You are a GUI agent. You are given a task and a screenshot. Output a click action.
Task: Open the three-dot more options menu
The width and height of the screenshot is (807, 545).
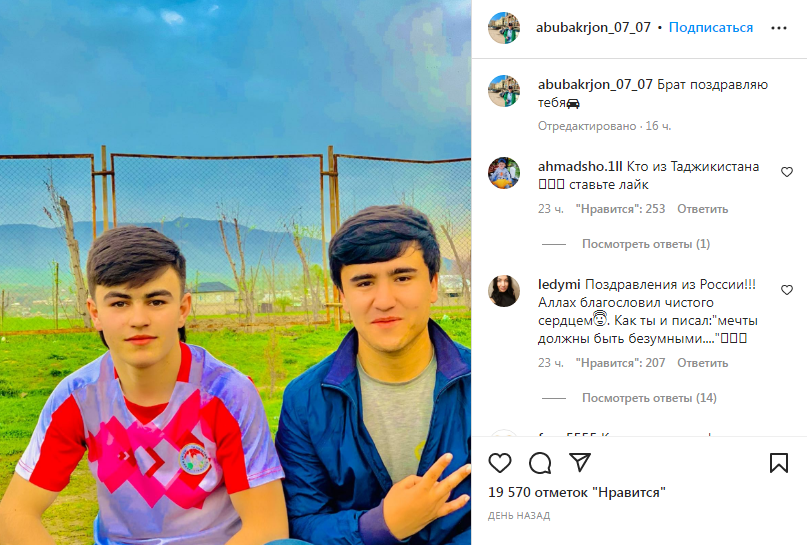779,28
